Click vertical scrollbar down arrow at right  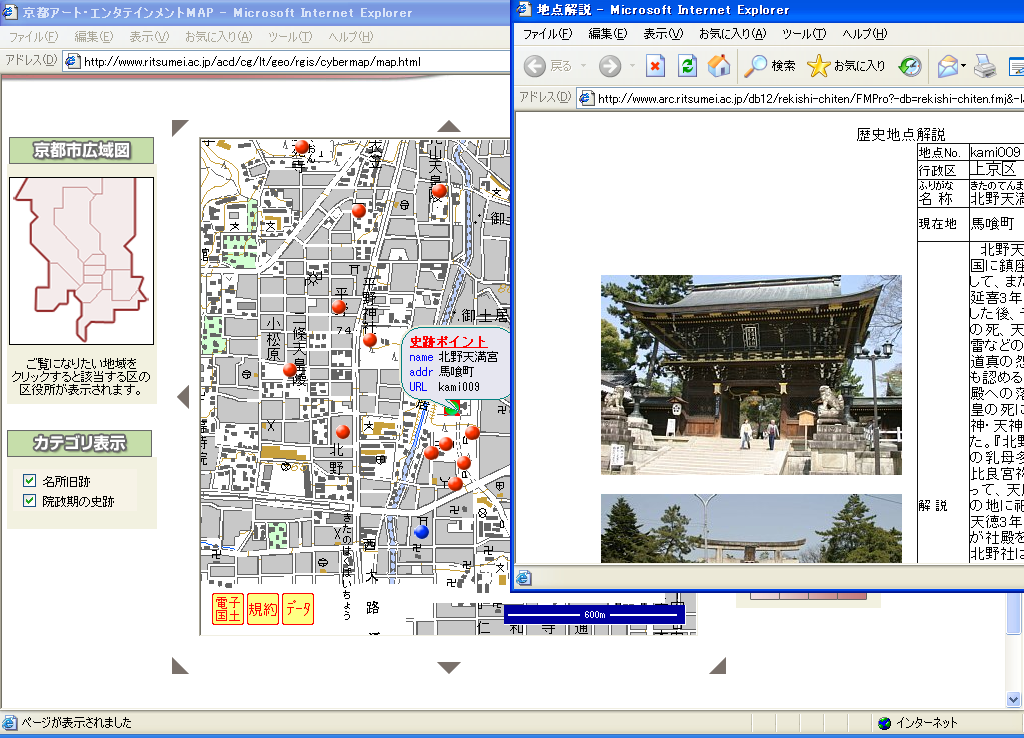(1014, 699)
